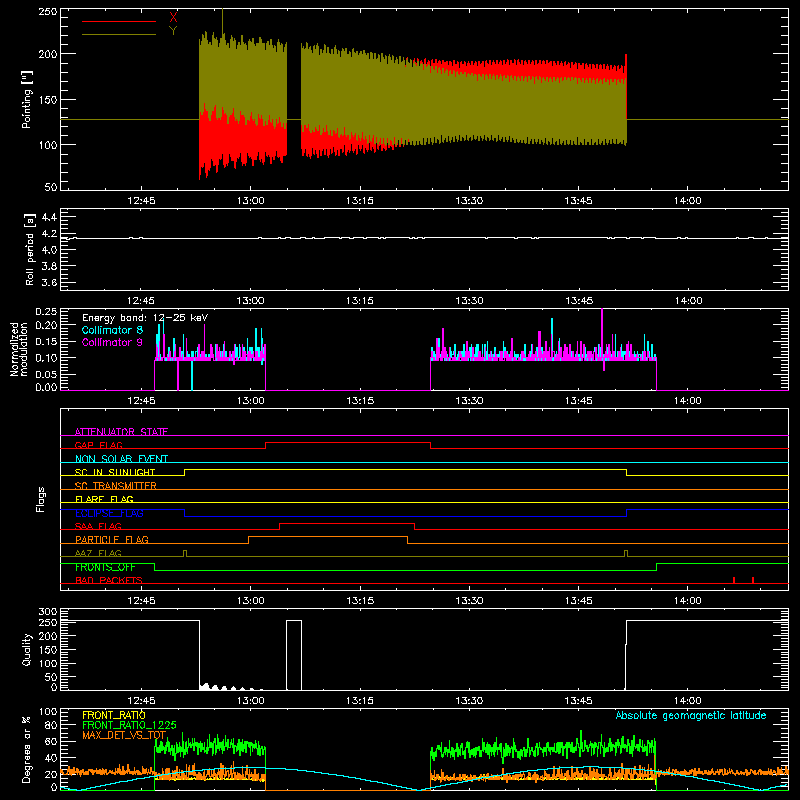Click the 80 value on Degrees axis
Screen dimensions: 800x800
tap(51, 725)
